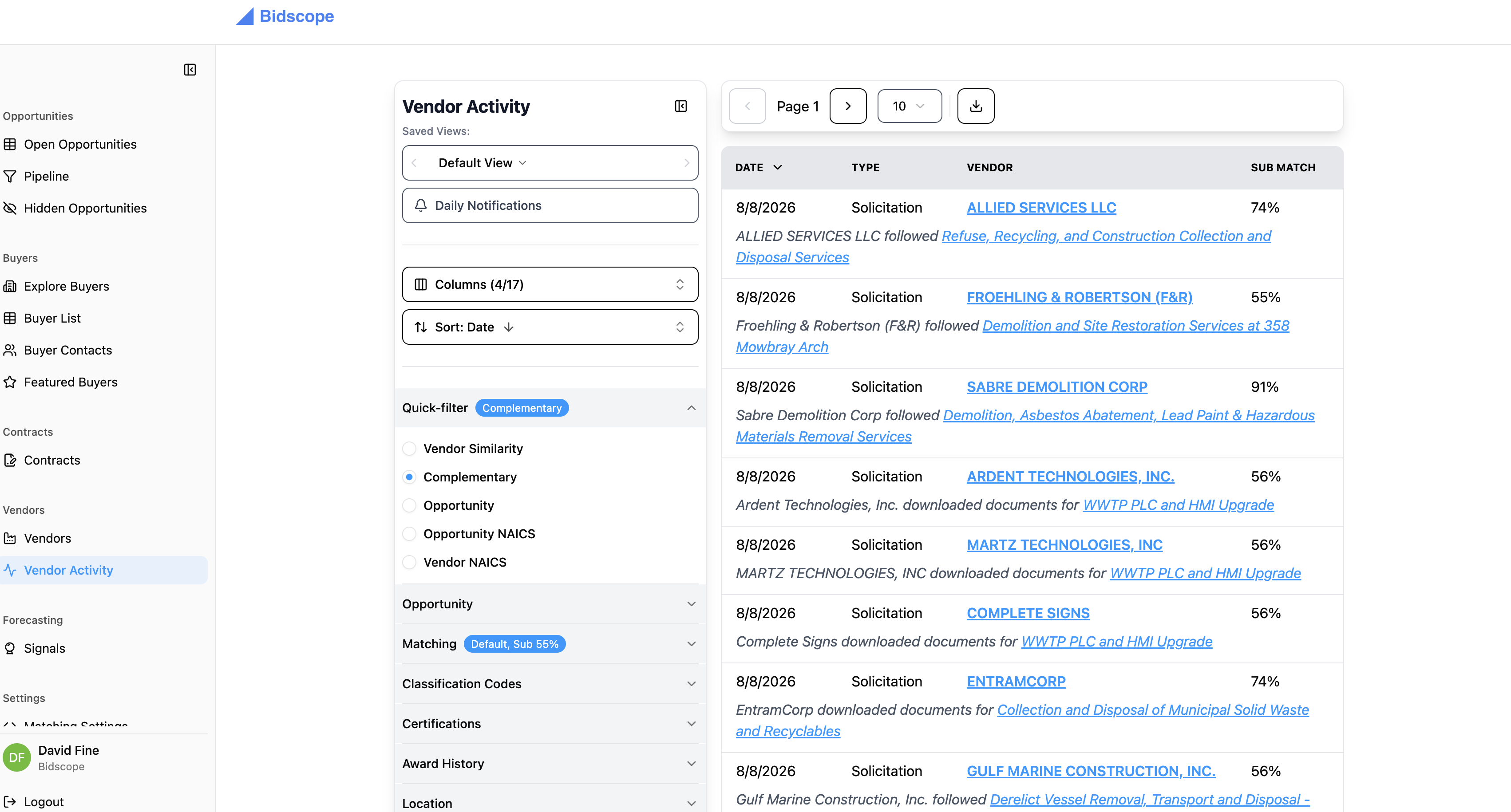Click the Default, Sub 55% matching badge

514,644
